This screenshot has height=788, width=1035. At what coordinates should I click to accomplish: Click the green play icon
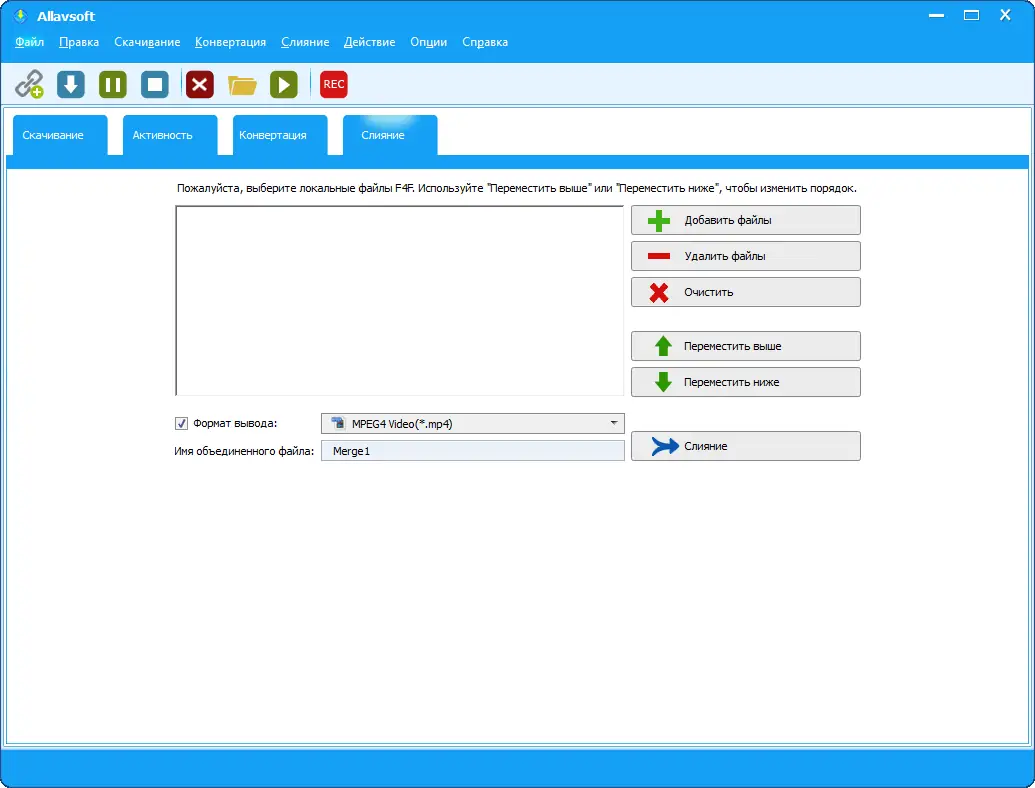283,84
